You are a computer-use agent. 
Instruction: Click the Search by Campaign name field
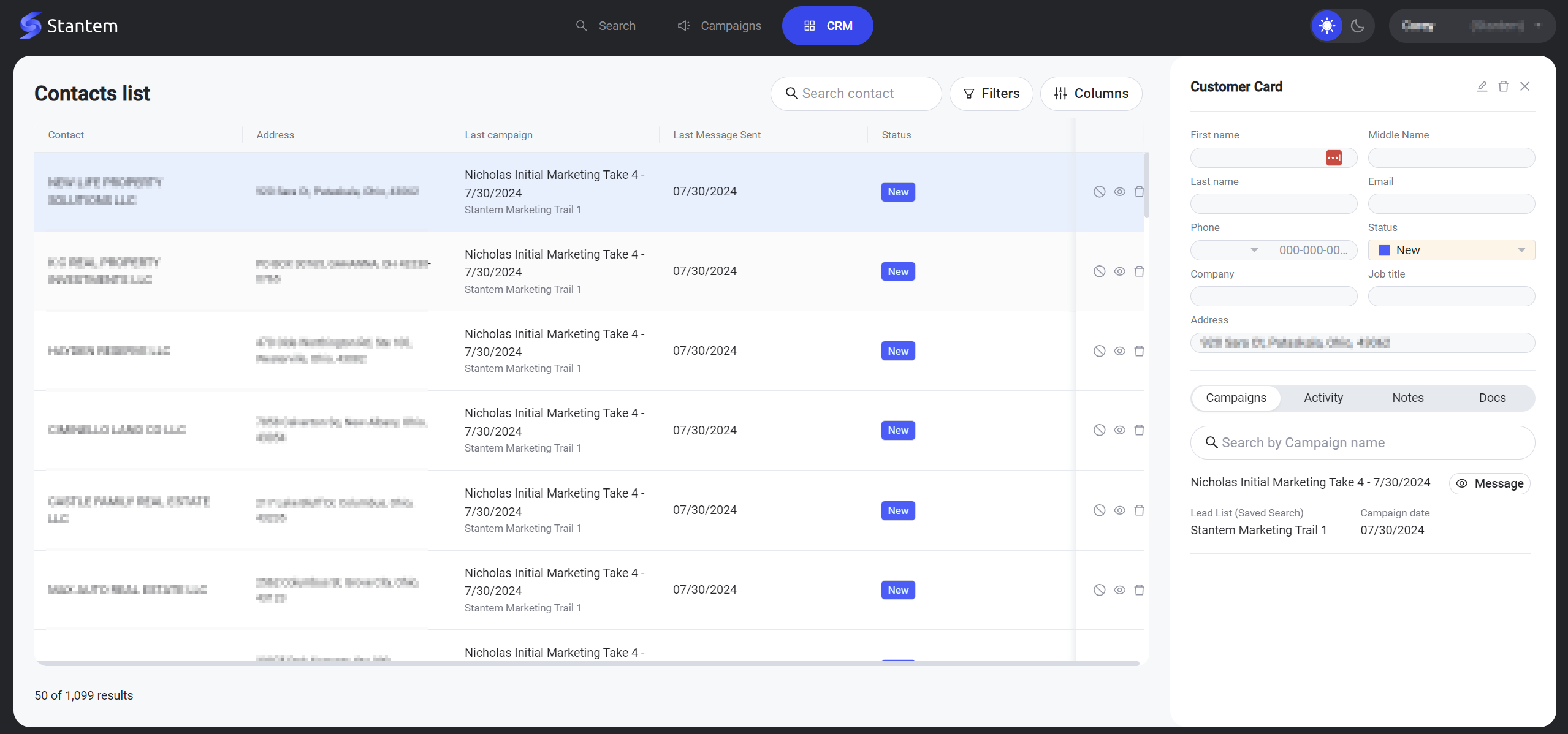1362,442
